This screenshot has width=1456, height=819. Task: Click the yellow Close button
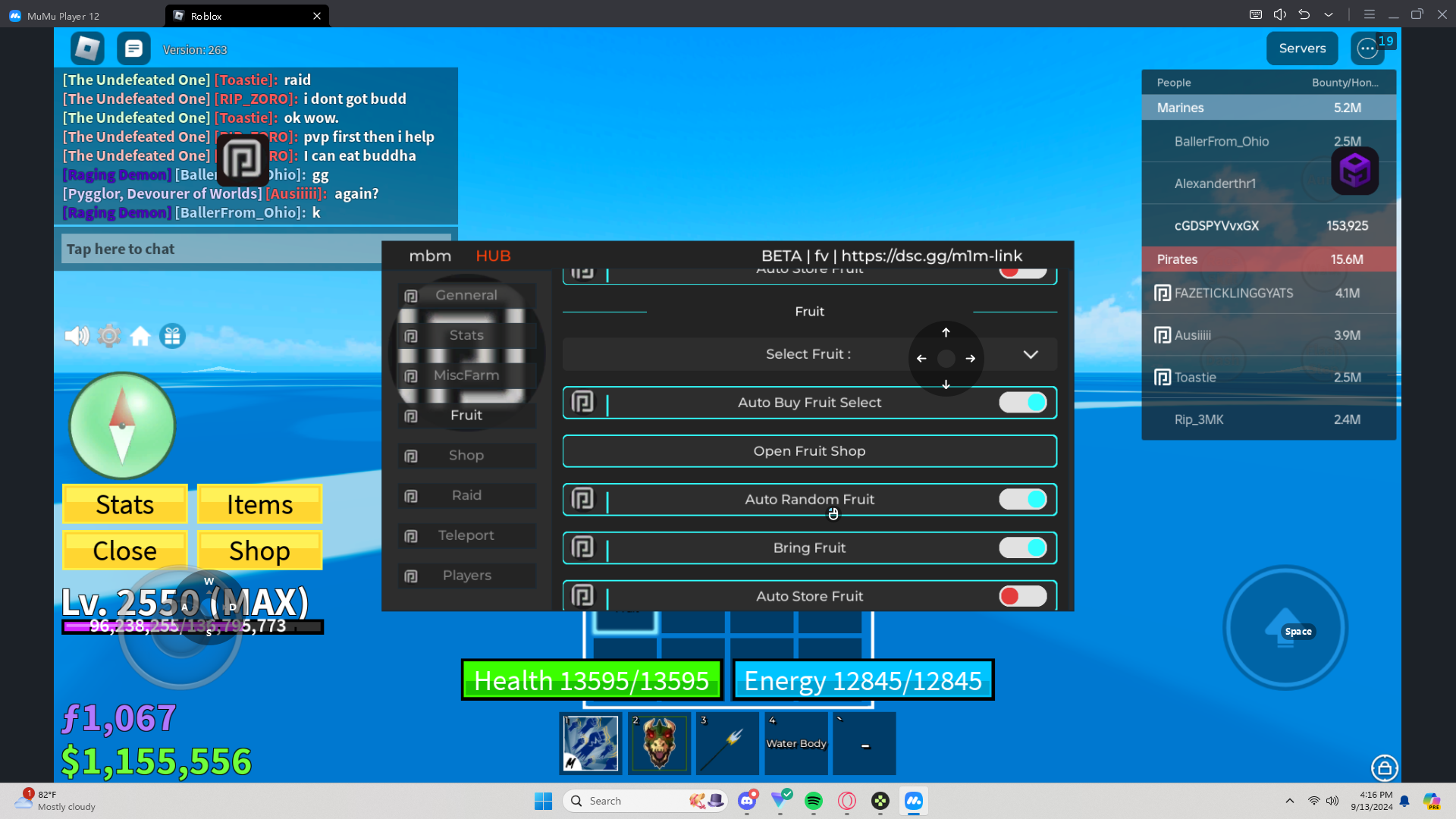pos(125,551)
